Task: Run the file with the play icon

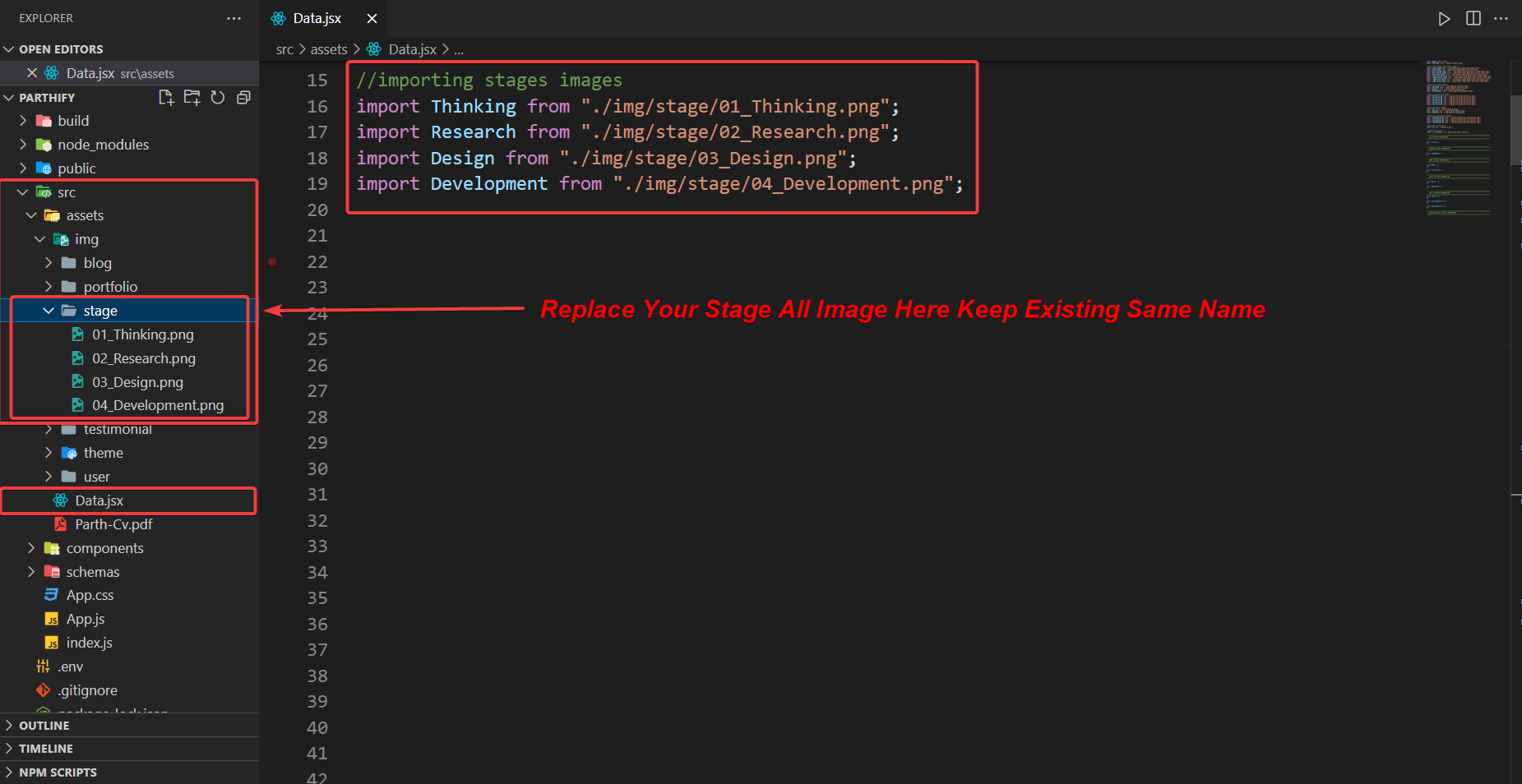Action: (1444, 18)
